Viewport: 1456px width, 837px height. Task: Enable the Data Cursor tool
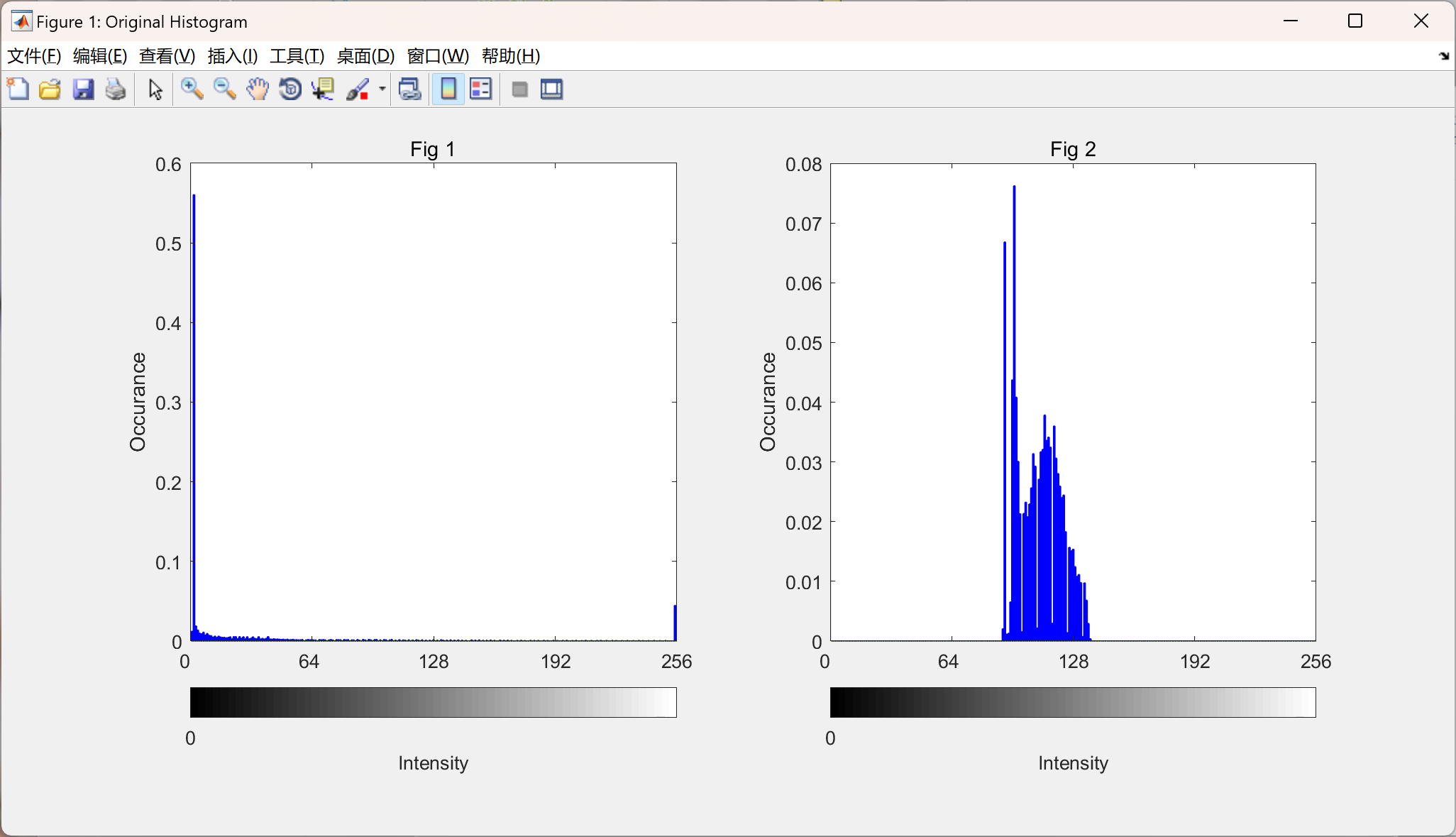pyautogui.click(x=323, y=89)
